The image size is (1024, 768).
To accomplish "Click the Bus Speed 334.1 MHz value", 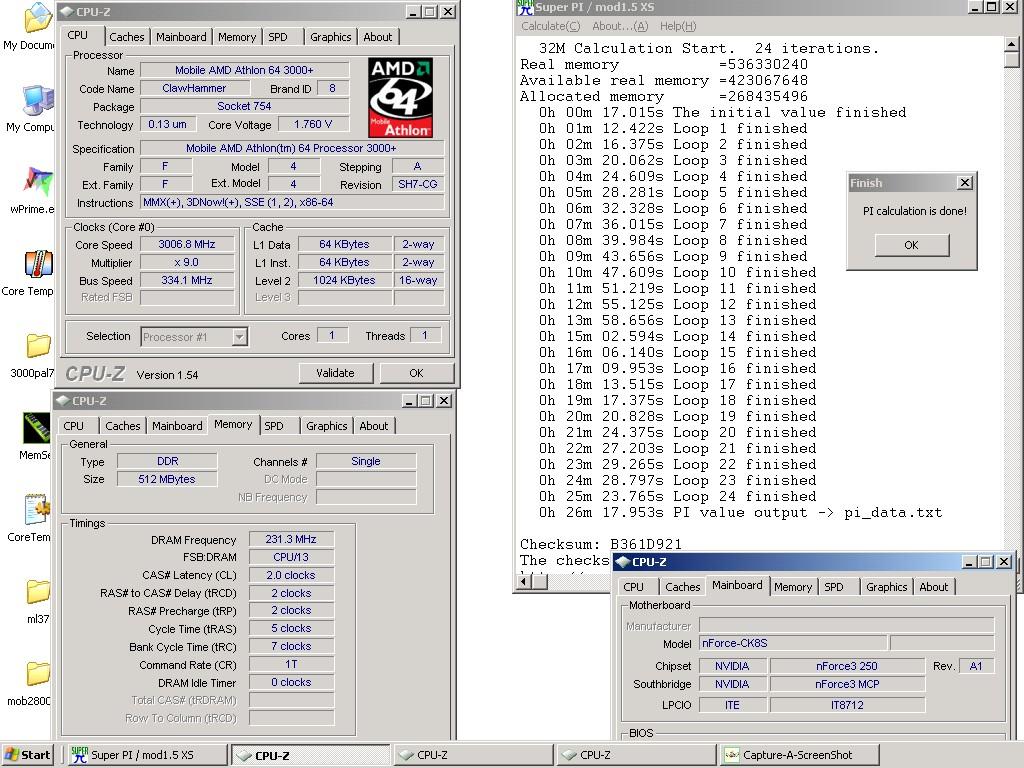I will (x=187, y=280).
